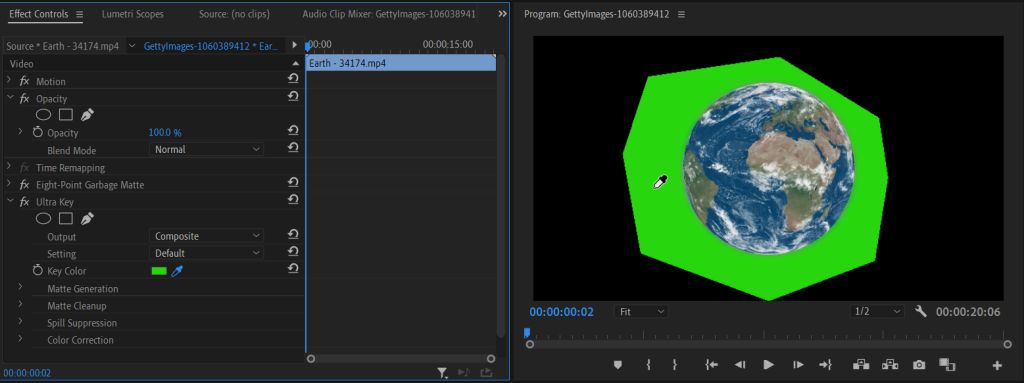1024x383 pixels.
Task: Open Program monitor settings wrench
Action: (921, 311)
